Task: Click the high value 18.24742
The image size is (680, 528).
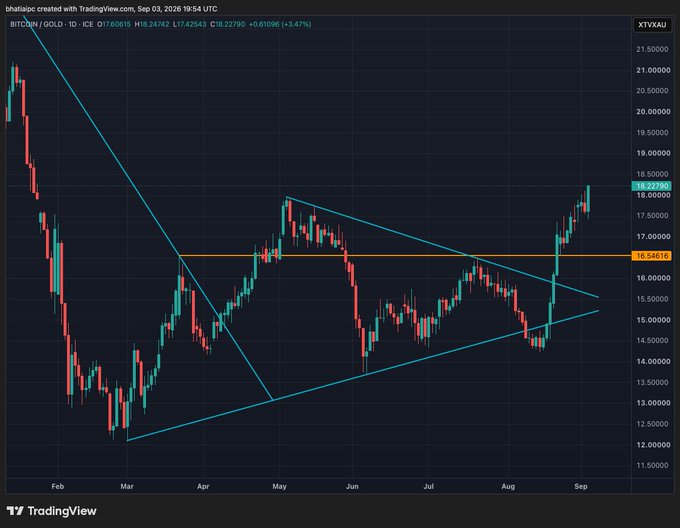Action: (x=154, y=24)
